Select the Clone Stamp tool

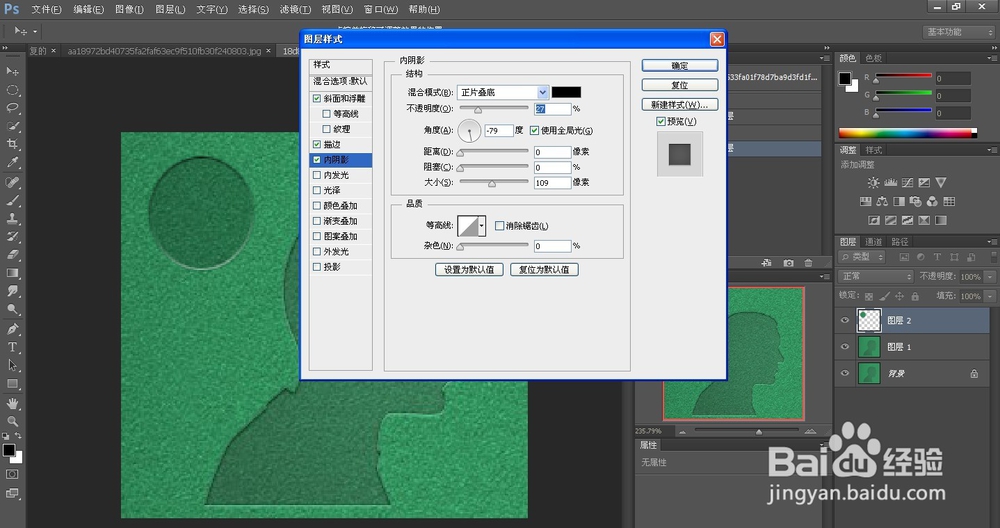pyautogui.click(x=12, y=218)
